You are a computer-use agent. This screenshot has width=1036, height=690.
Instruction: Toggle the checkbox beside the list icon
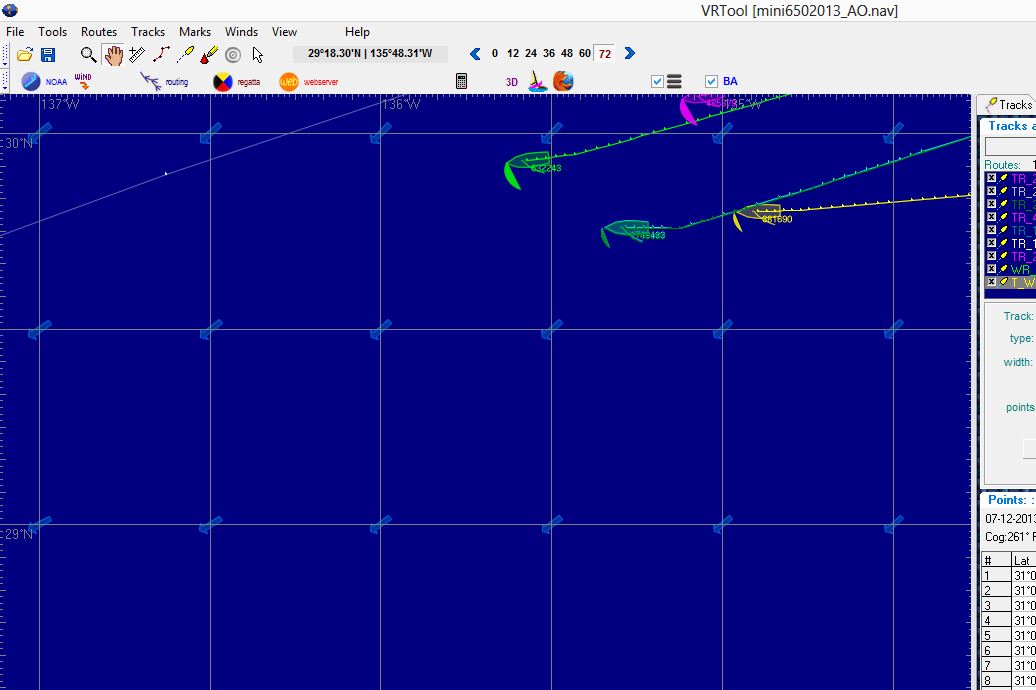(657, 81)
